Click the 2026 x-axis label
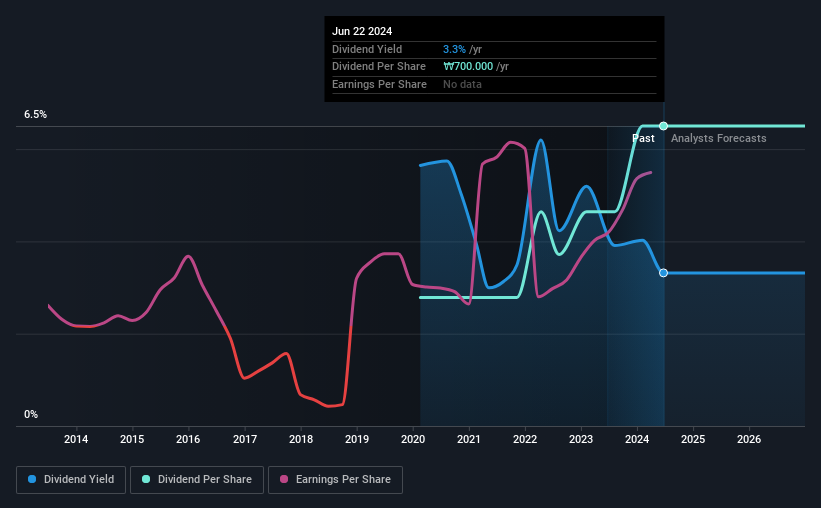The height and width of the screenshot is (508, 821). (x=749, y=439)
